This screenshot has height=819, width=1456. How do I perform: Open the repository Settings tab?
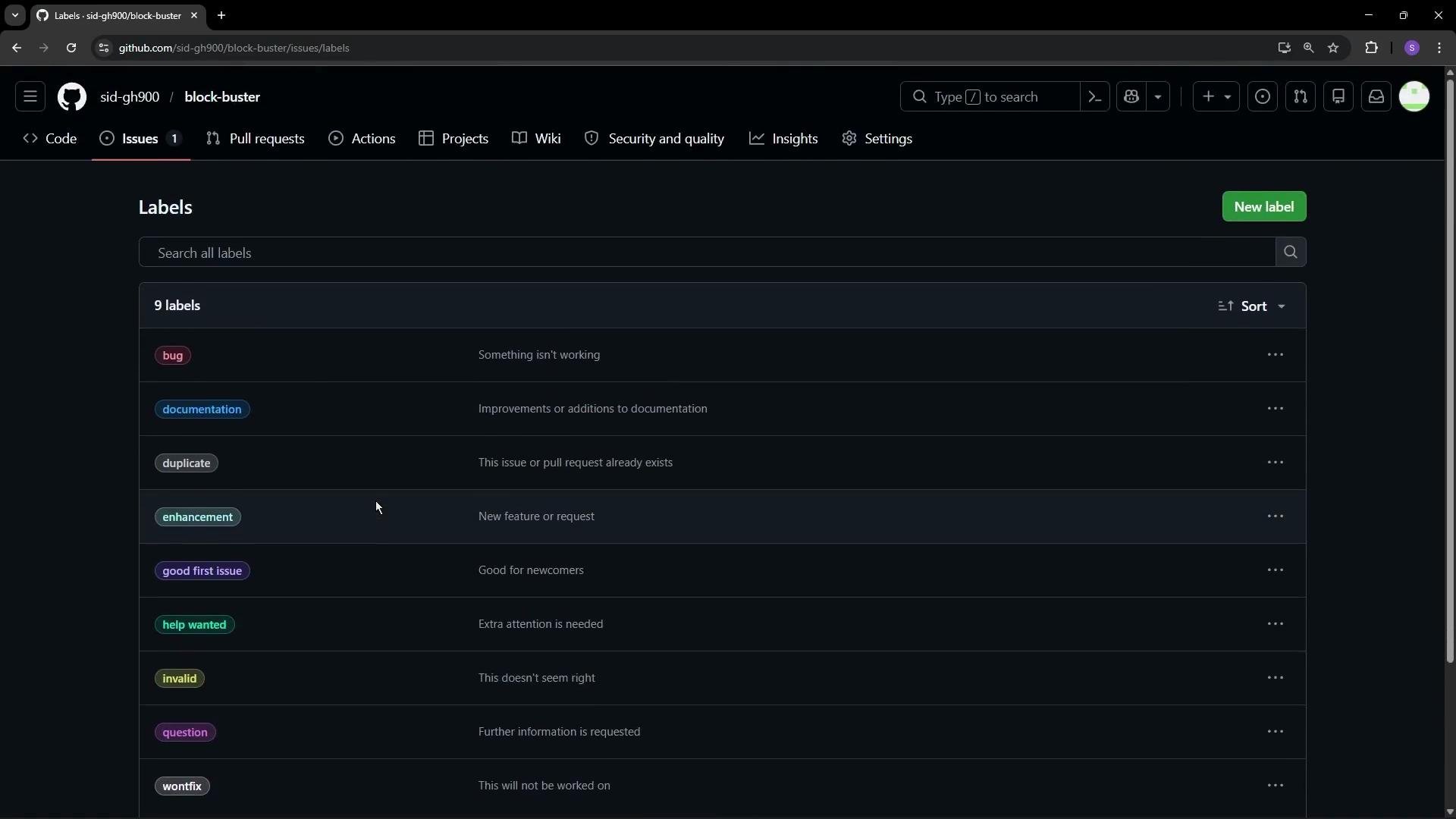[877, 139]
